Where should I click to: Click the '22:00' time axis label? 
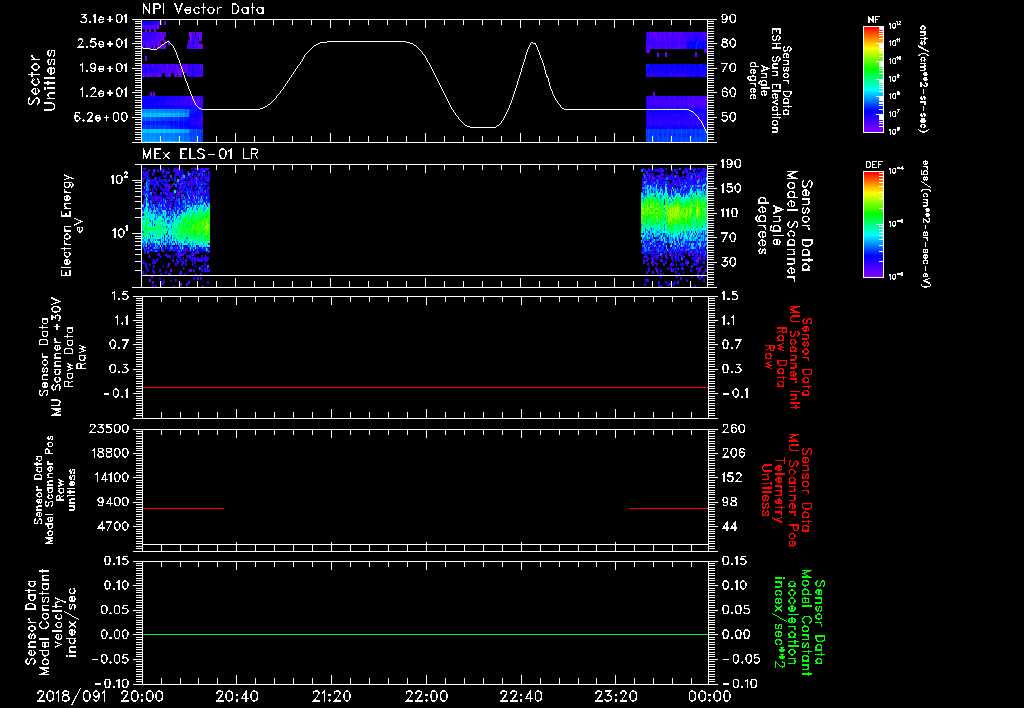426,696
